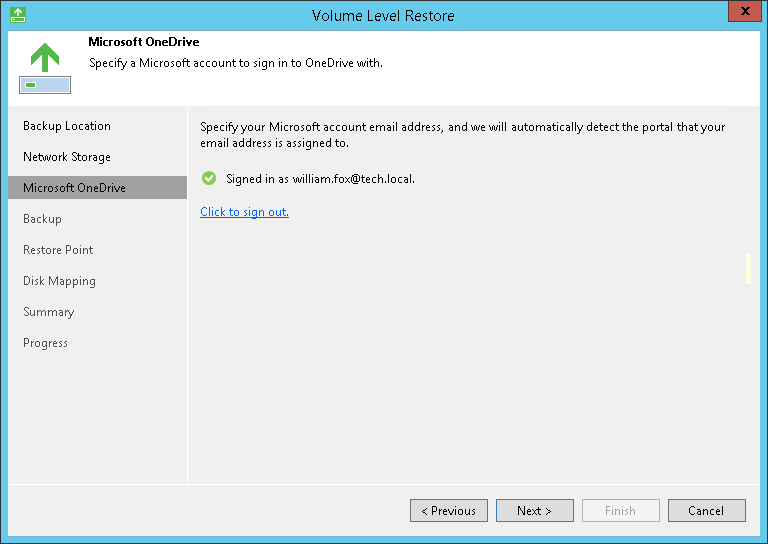Click the 'Volume Level Restore' window title
768x544 pixels.
point(383,16)
